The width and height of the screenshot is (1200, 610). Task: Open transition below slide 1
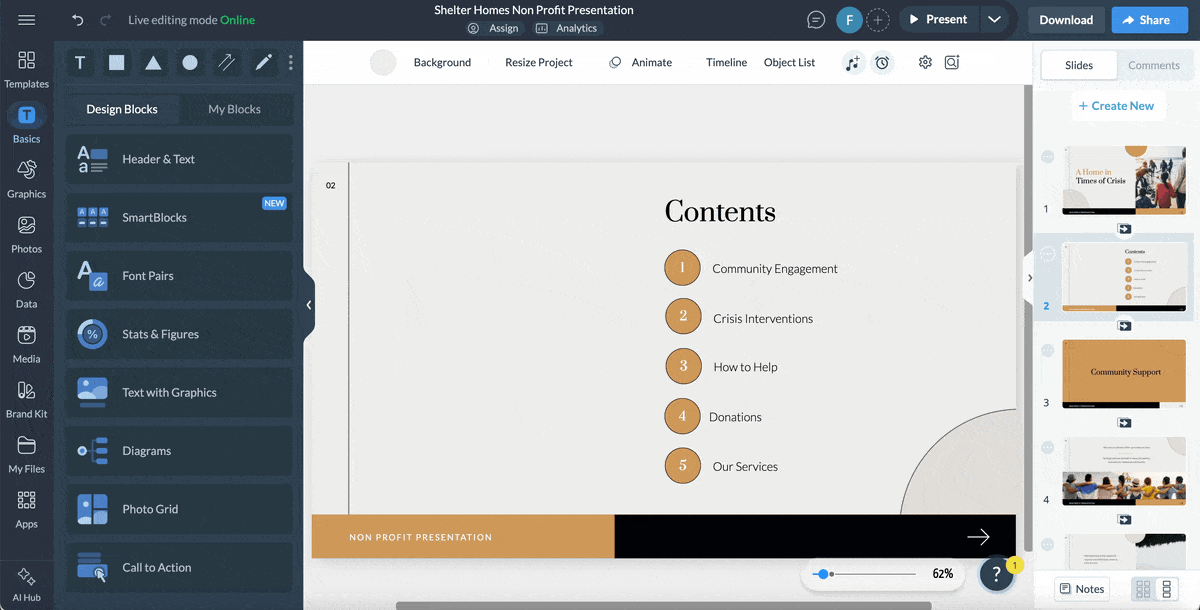1125,229
